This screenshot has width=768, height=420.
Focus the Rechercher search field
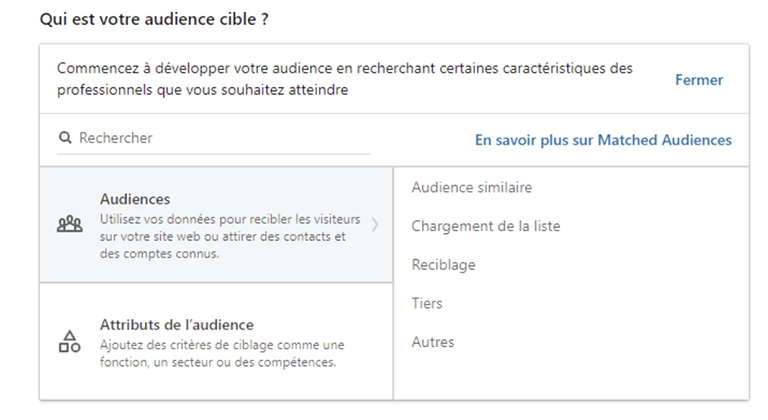click(x=214, y=138)
